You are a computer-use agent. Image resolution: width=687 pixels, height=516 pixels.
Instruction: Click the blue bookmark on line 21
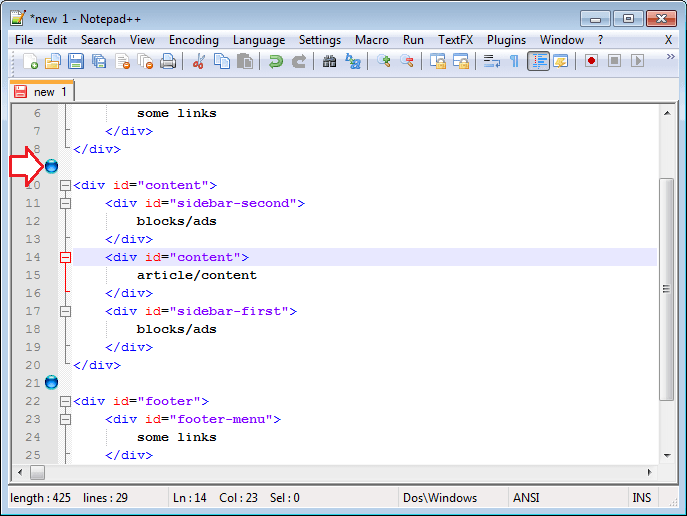coord(51,383)
